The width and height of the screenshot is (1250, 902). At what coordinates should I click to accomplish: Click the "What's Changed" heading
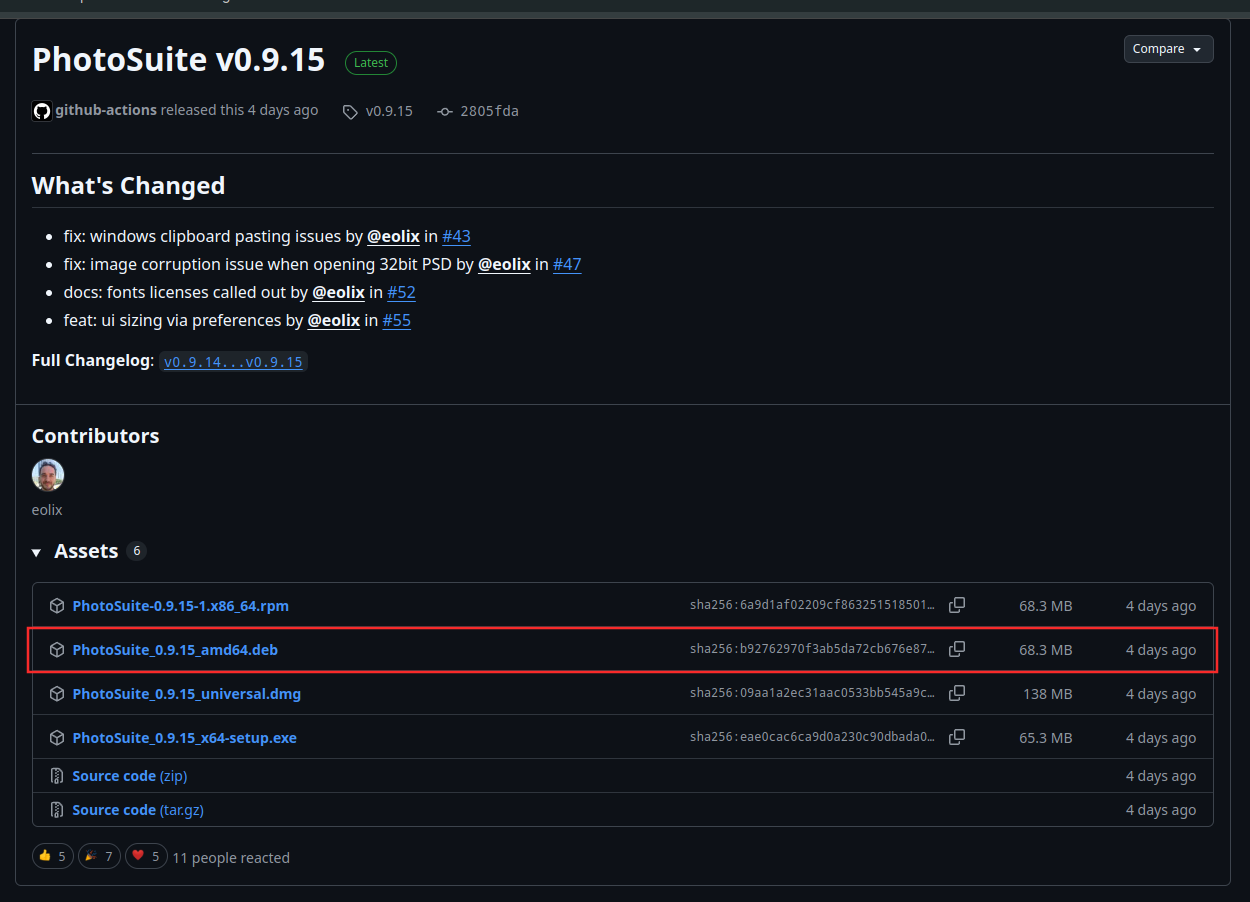[128, 186]
